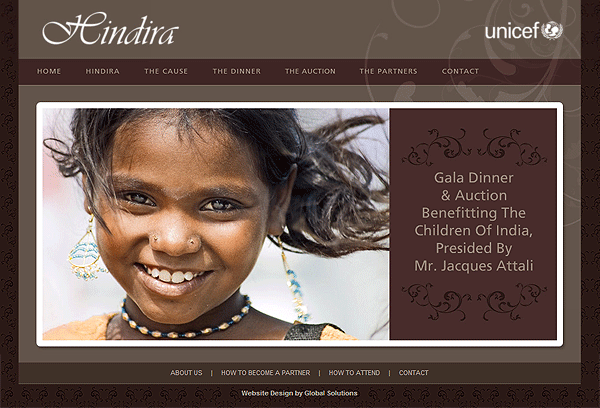
Task: Select The Dinner in navigation
Action: (x=236, y=71)
